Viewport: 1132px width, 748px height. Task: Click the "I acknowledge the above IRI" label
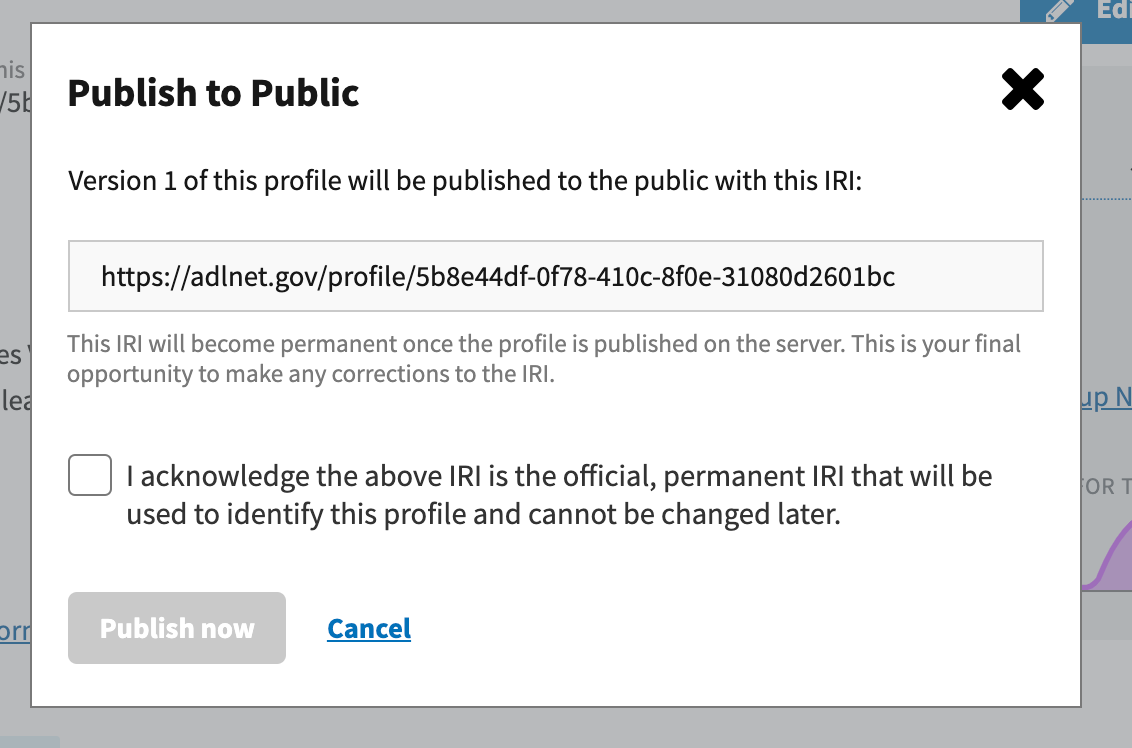(x=559, y=495)
